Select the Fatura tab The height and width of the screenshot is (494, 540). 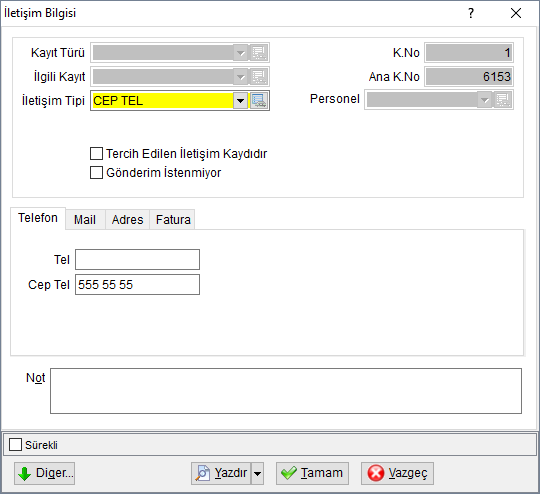point(173,219)
